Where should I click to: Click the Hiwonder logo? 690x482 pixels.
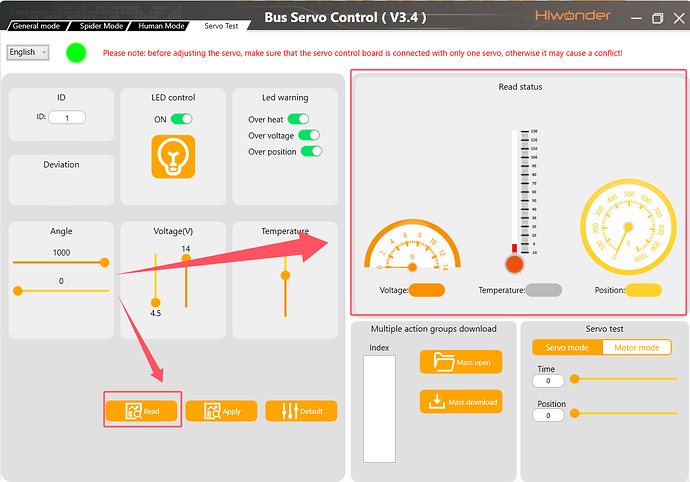(x=573, y=15)
